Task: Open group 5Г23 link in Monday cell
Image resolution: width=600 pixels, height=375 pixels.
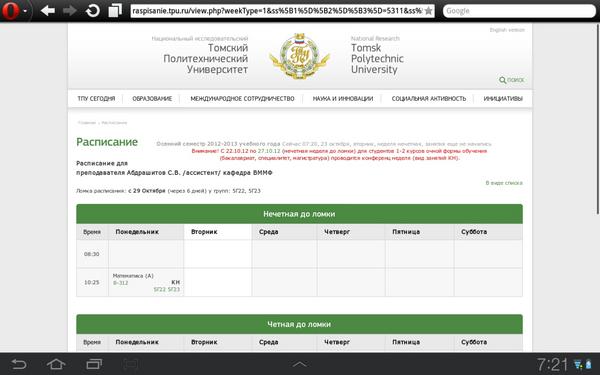Action: pyautogui.click(x=173, y=290)
